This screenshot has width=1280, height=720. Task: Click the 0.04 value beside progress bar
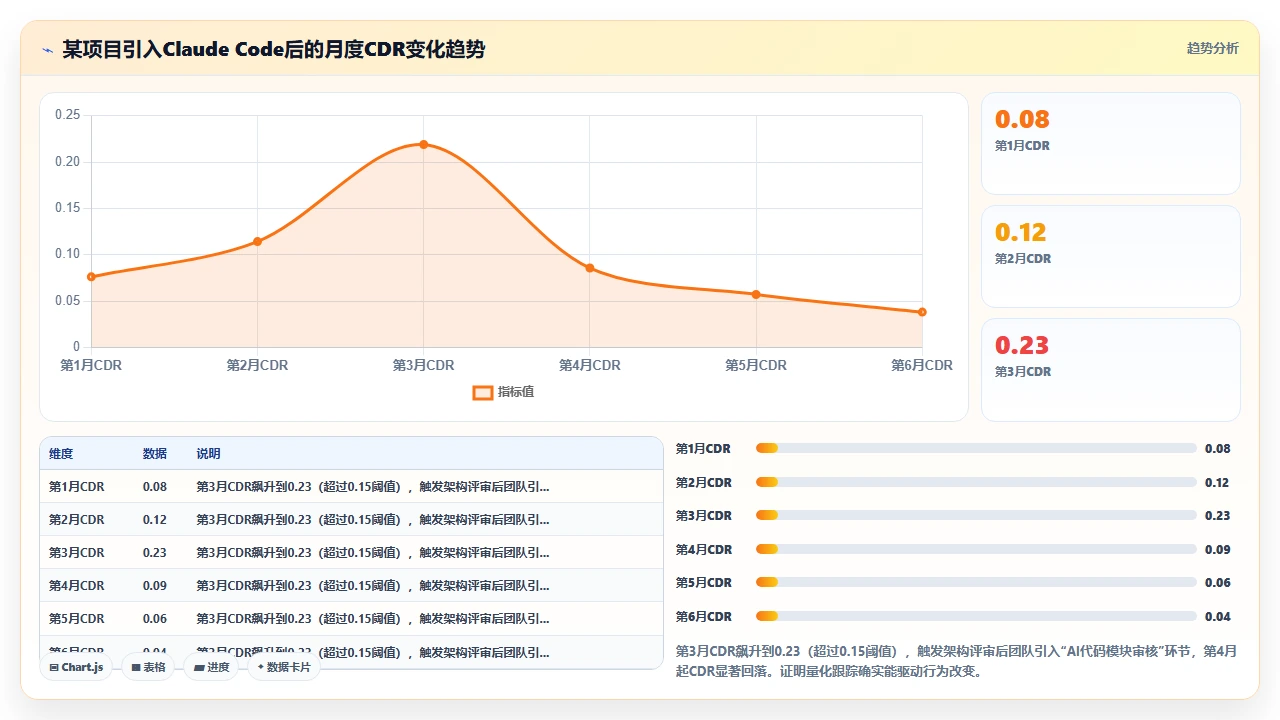click(1218, 616)
